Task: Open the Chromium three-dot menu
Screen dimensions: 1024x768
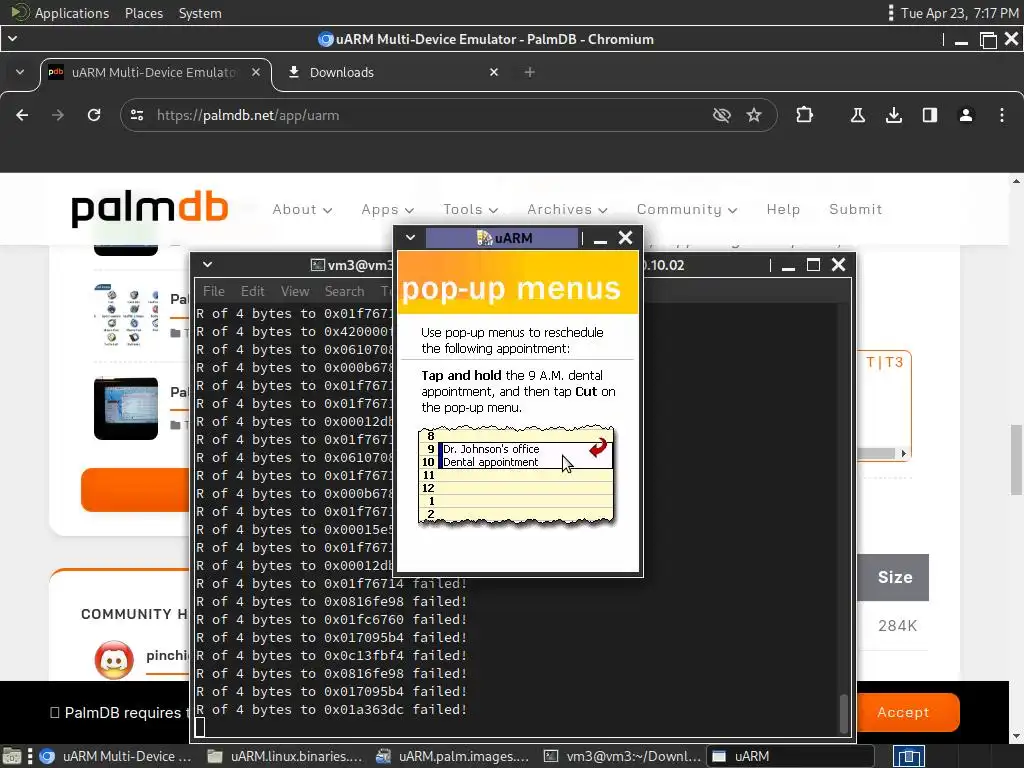Action: [1002, 115]
